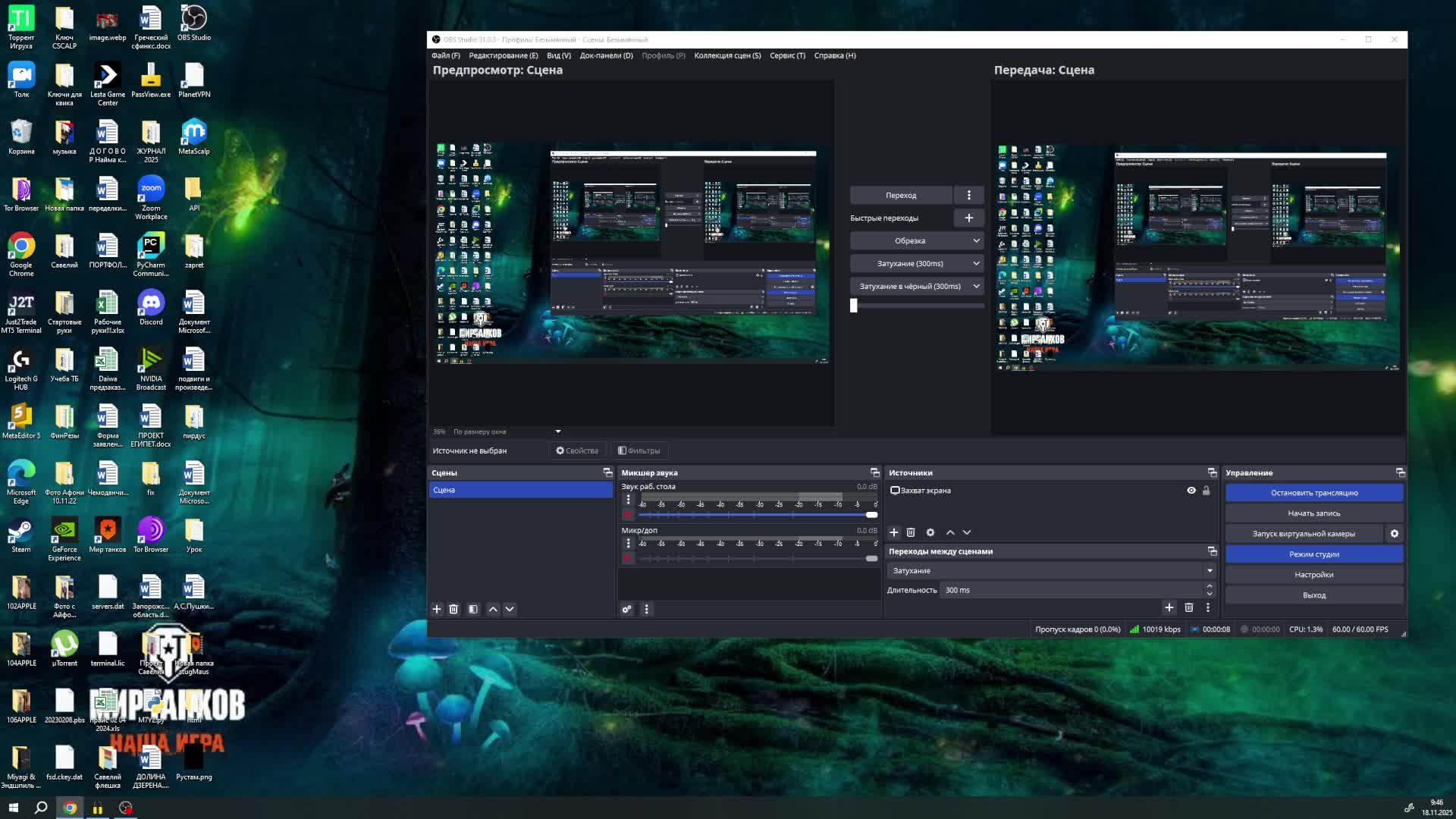The image size is (1456, 819).
Task: Float the Микшер звука dock panel
Action: [x=874, y=472]
